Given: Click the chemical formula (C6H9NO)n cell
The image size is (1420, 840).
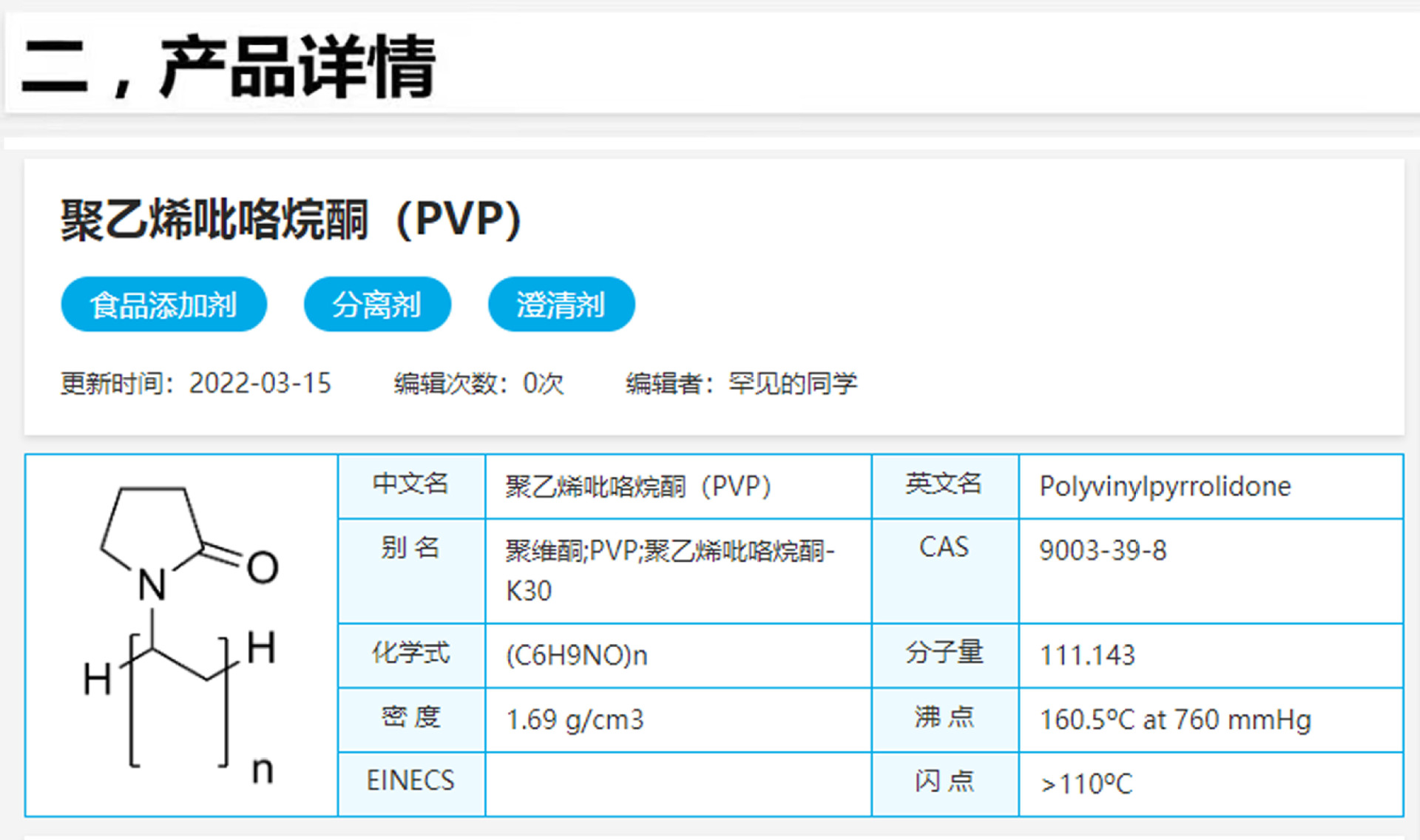Looking at the screenshot, I should (576, 655).
